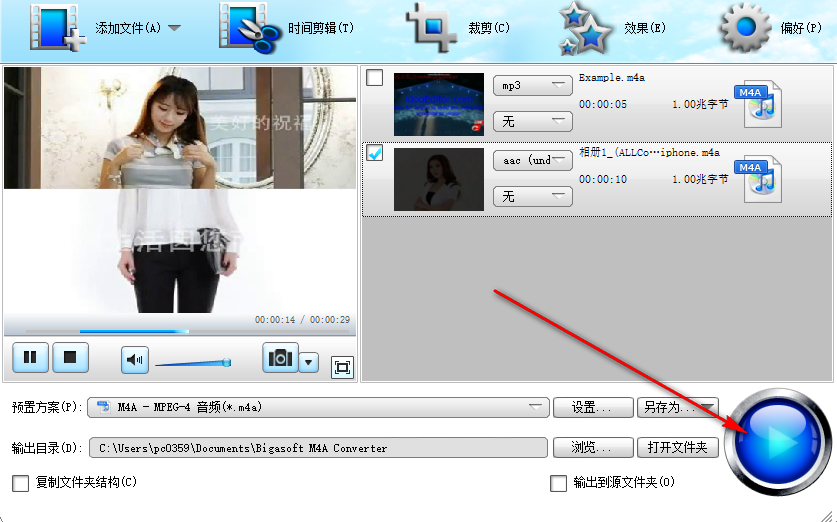Click 1.00兆字节 size of 相册1 file

point(700,179)
